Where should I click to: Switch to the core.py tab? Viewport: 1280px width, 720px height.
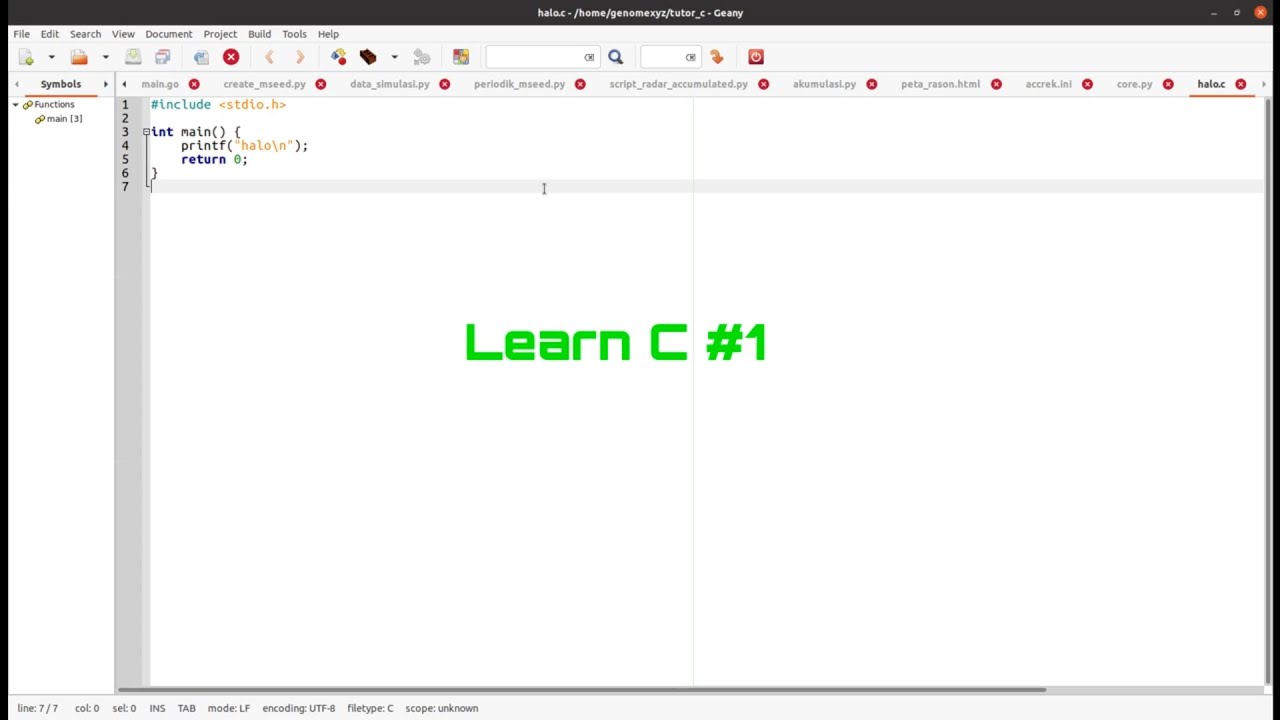[x=1134, y=84]
